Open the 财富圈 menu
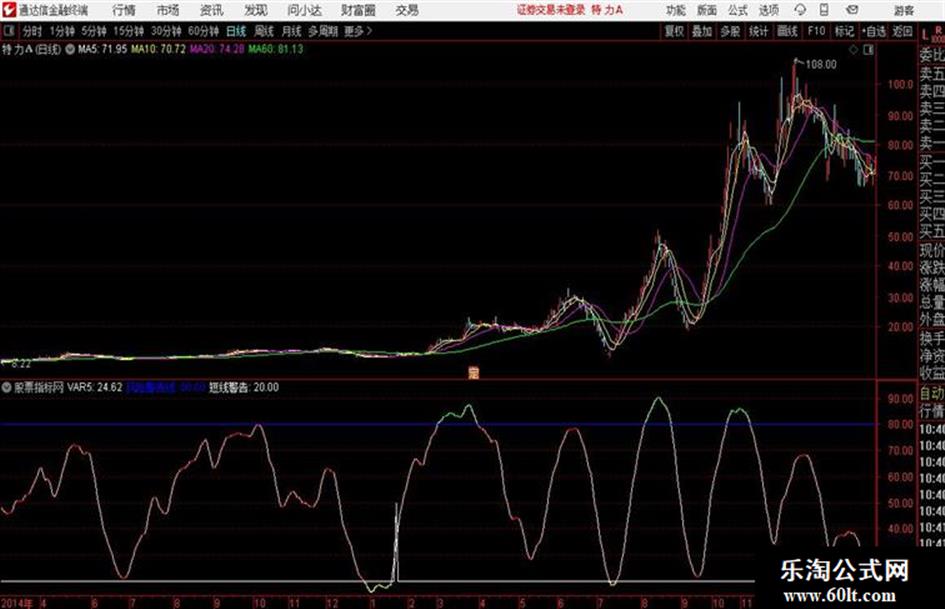The height and width of the screenshot is (609, 945). pyautogui.click(x=358, y=10)
